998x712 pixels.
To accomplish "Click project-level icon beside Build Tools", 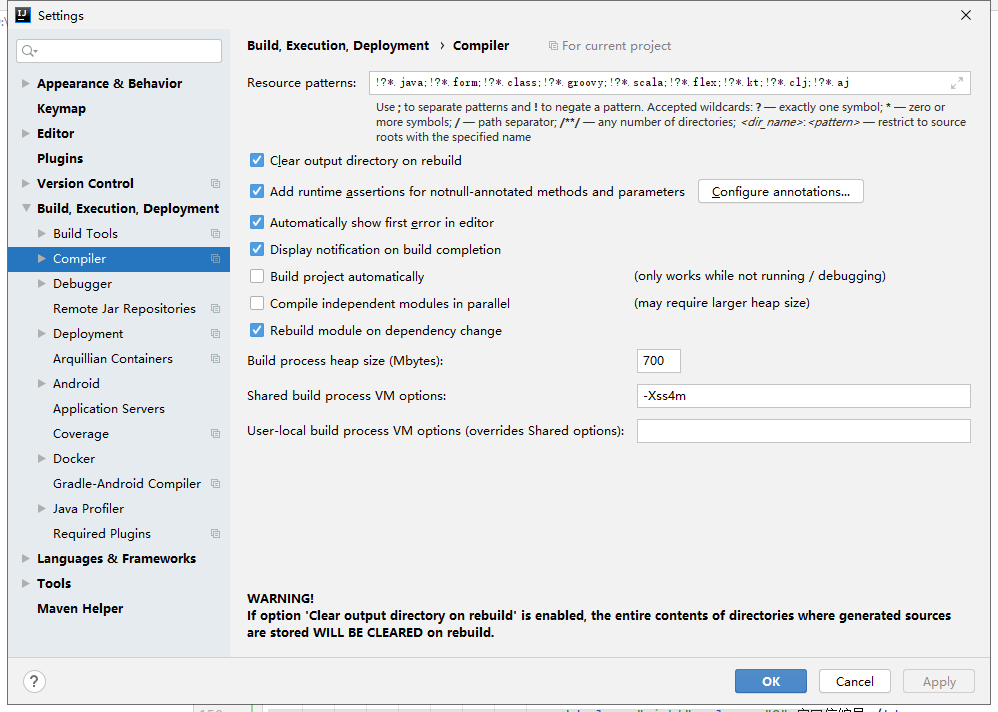I will 216,234.
